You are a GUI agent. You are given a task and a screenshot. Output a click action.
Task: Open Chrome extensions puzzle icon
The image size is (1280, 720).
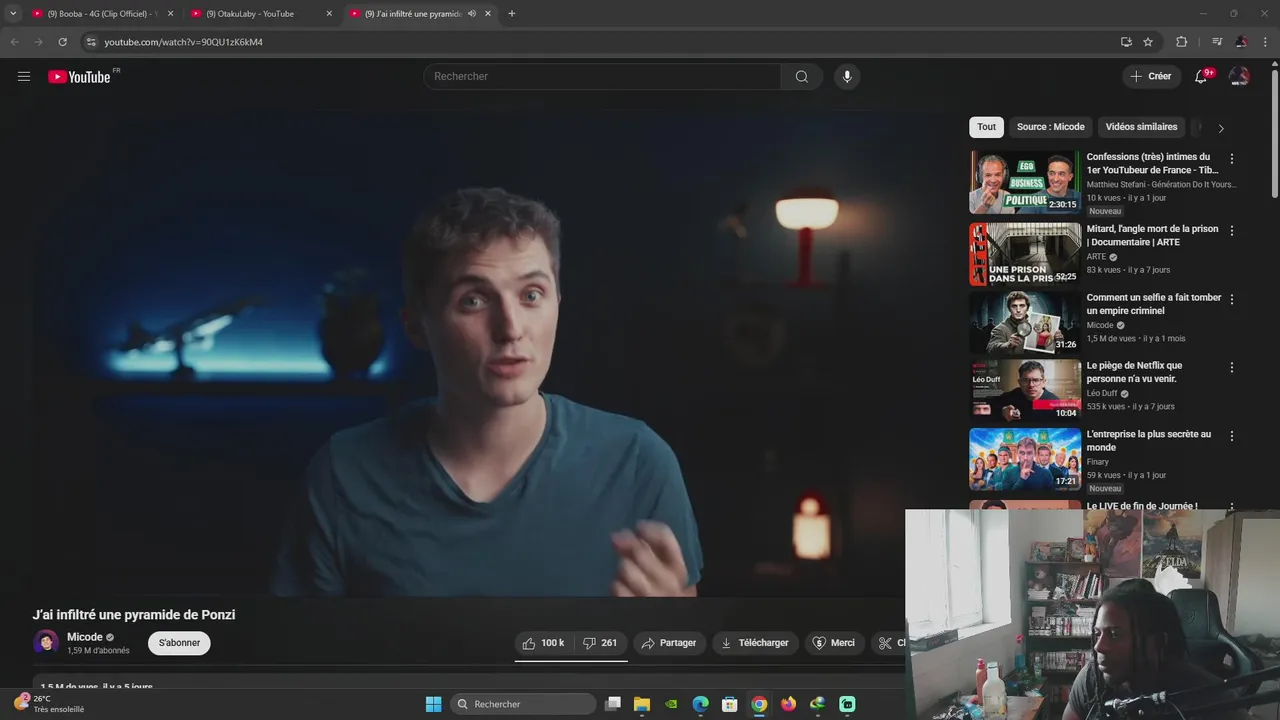1182,42
